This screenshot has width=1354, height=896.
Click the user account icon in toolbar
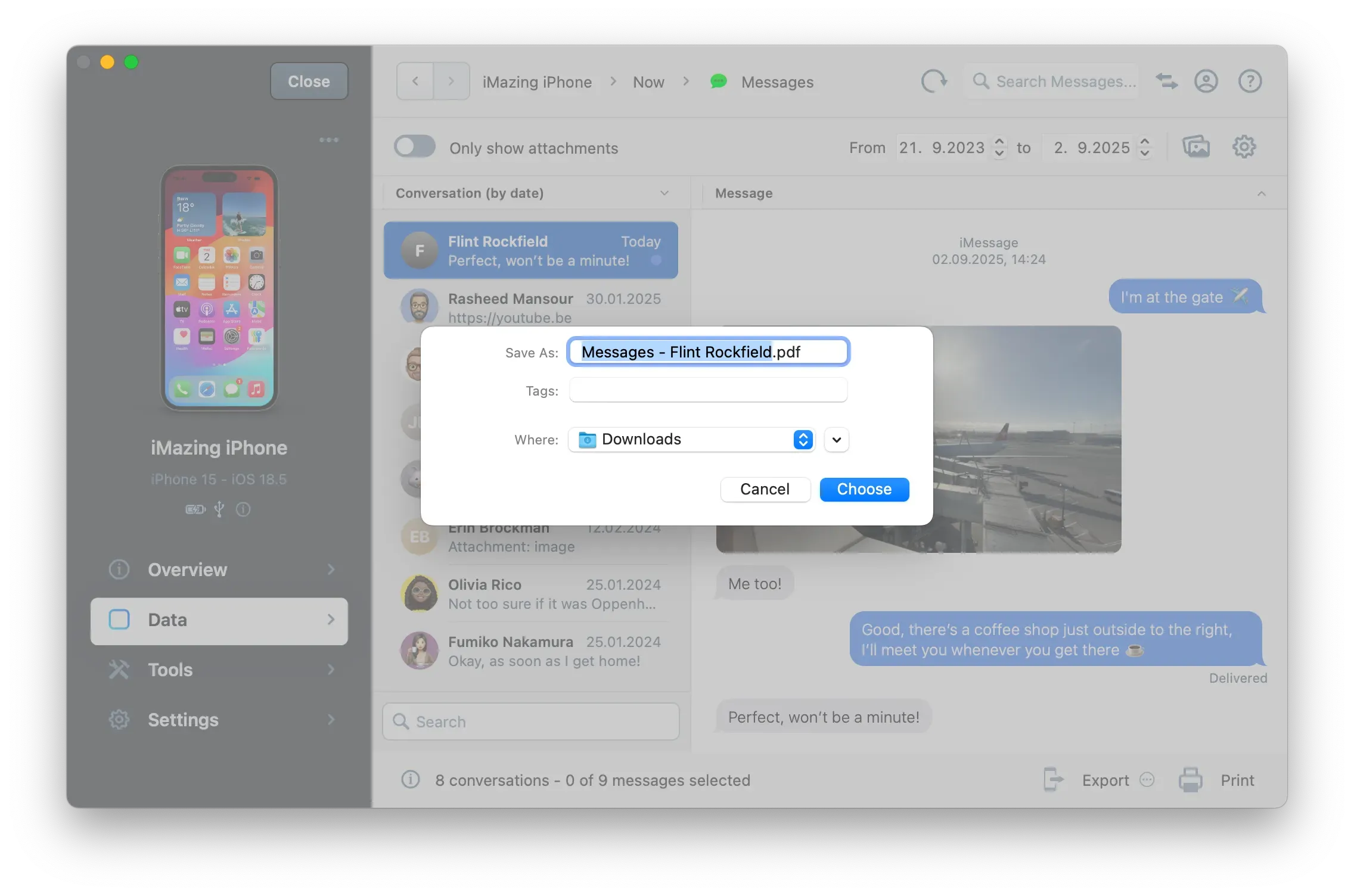coord(1206,82)
